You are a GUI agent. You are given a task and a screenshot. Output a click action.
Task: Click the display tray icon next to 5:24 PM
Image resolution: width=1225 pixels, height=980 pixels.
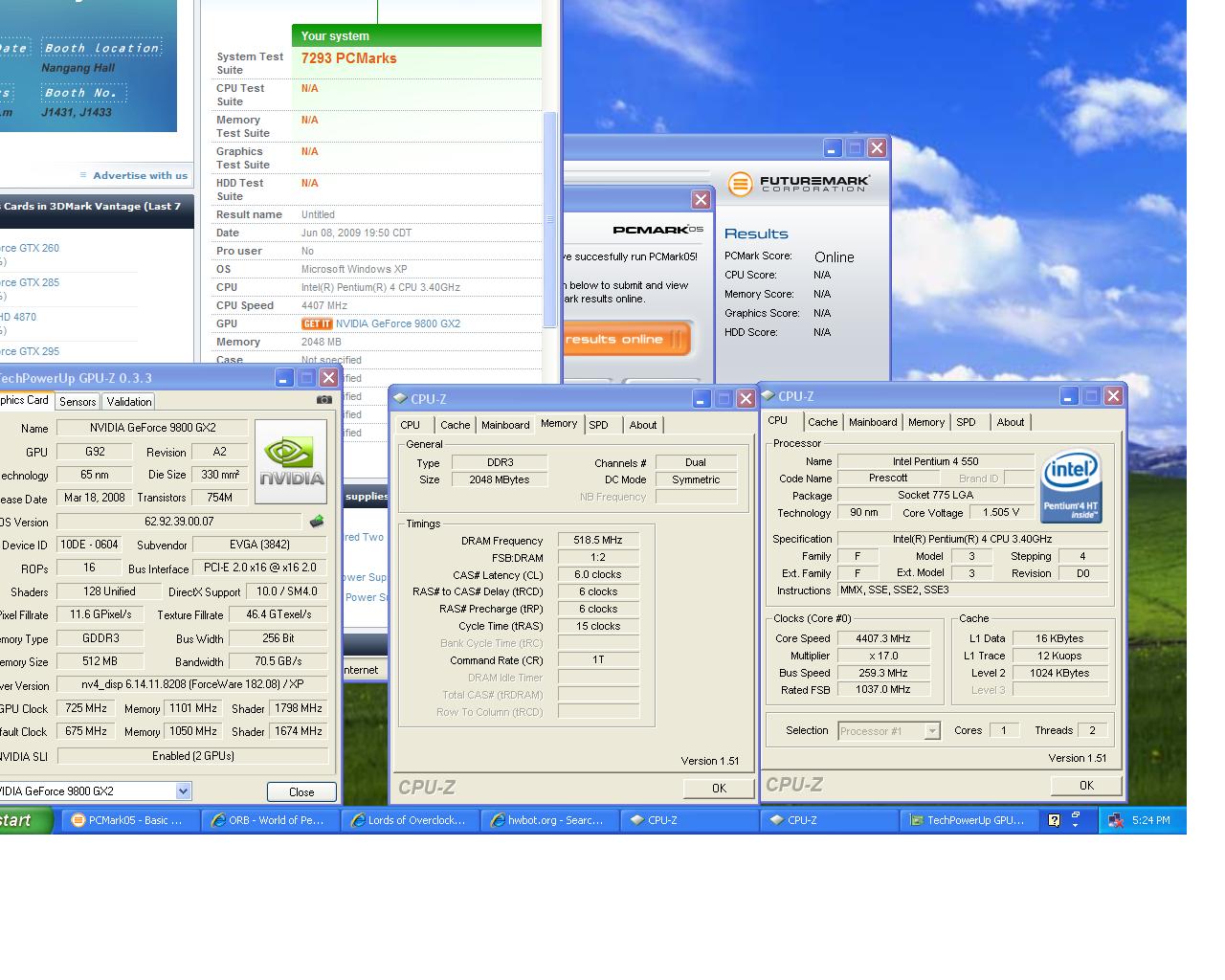(x=1115, y=820)
